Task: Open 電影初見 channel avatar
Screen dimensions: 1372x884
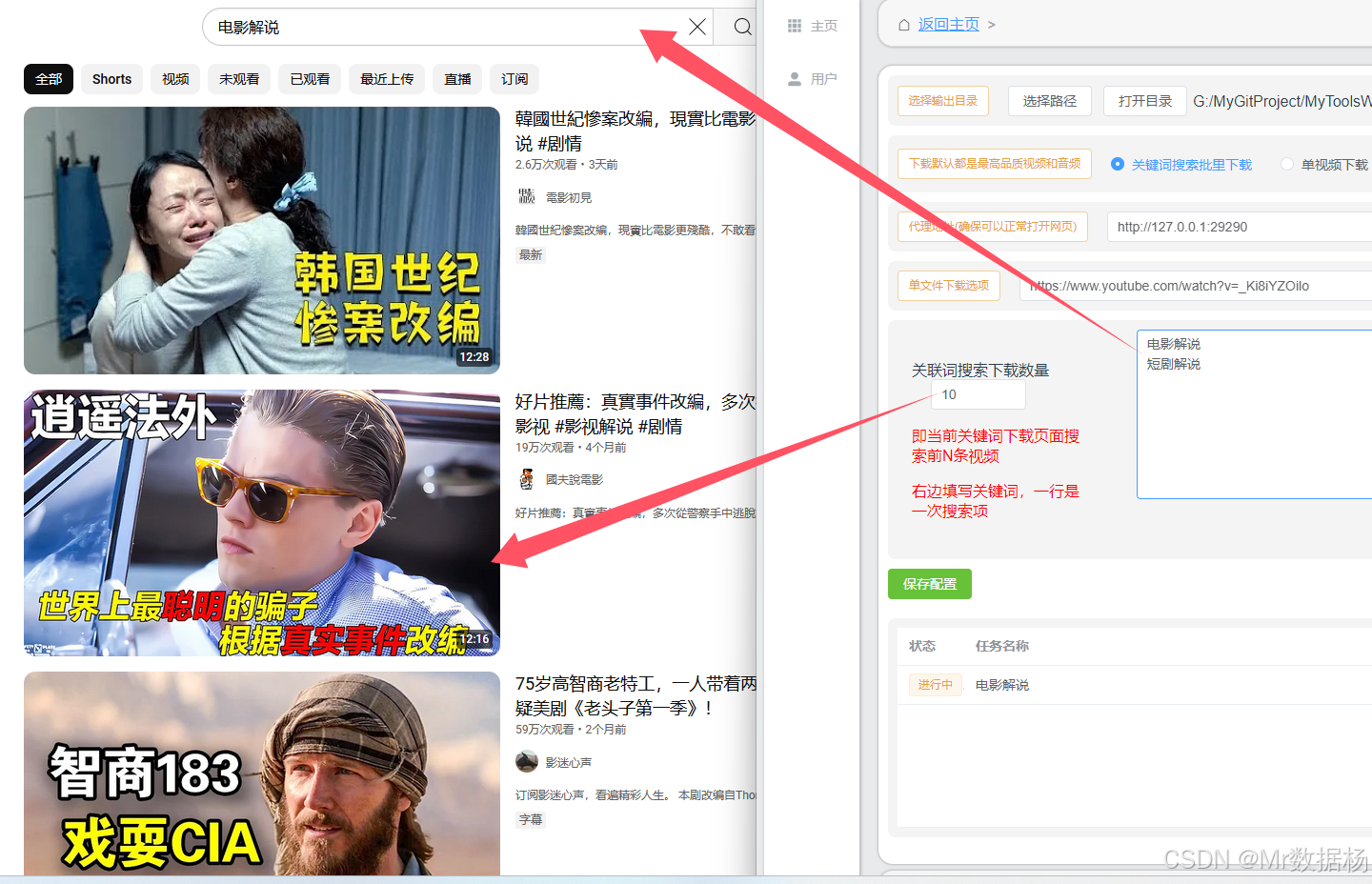Action: (x=526, y=196)
